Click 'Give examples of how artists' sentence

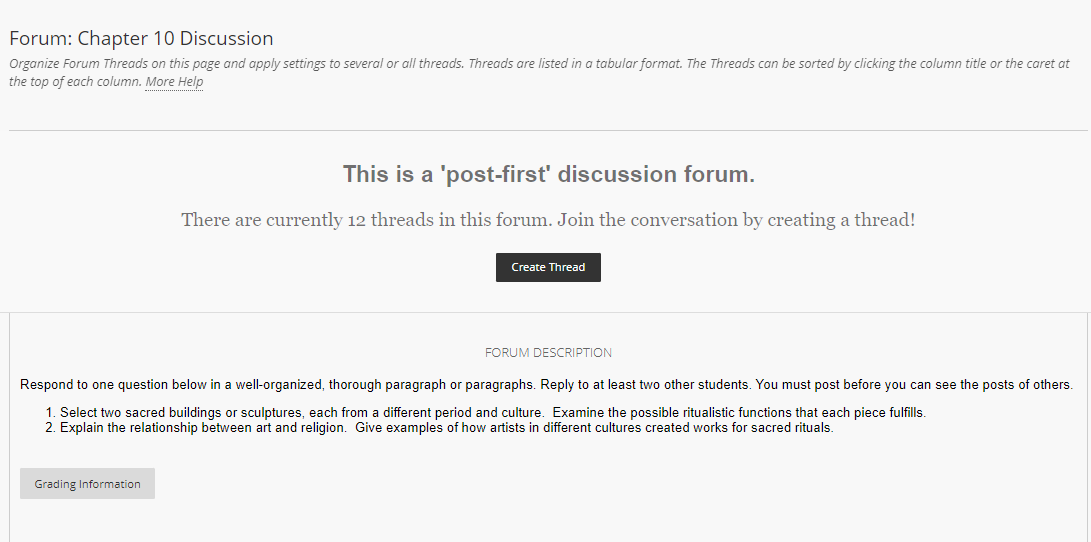pos(594,428)
